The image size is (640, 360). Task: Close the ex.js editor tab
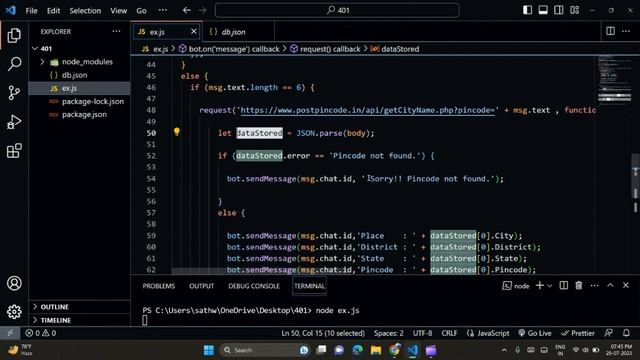[x=193, y=31]
